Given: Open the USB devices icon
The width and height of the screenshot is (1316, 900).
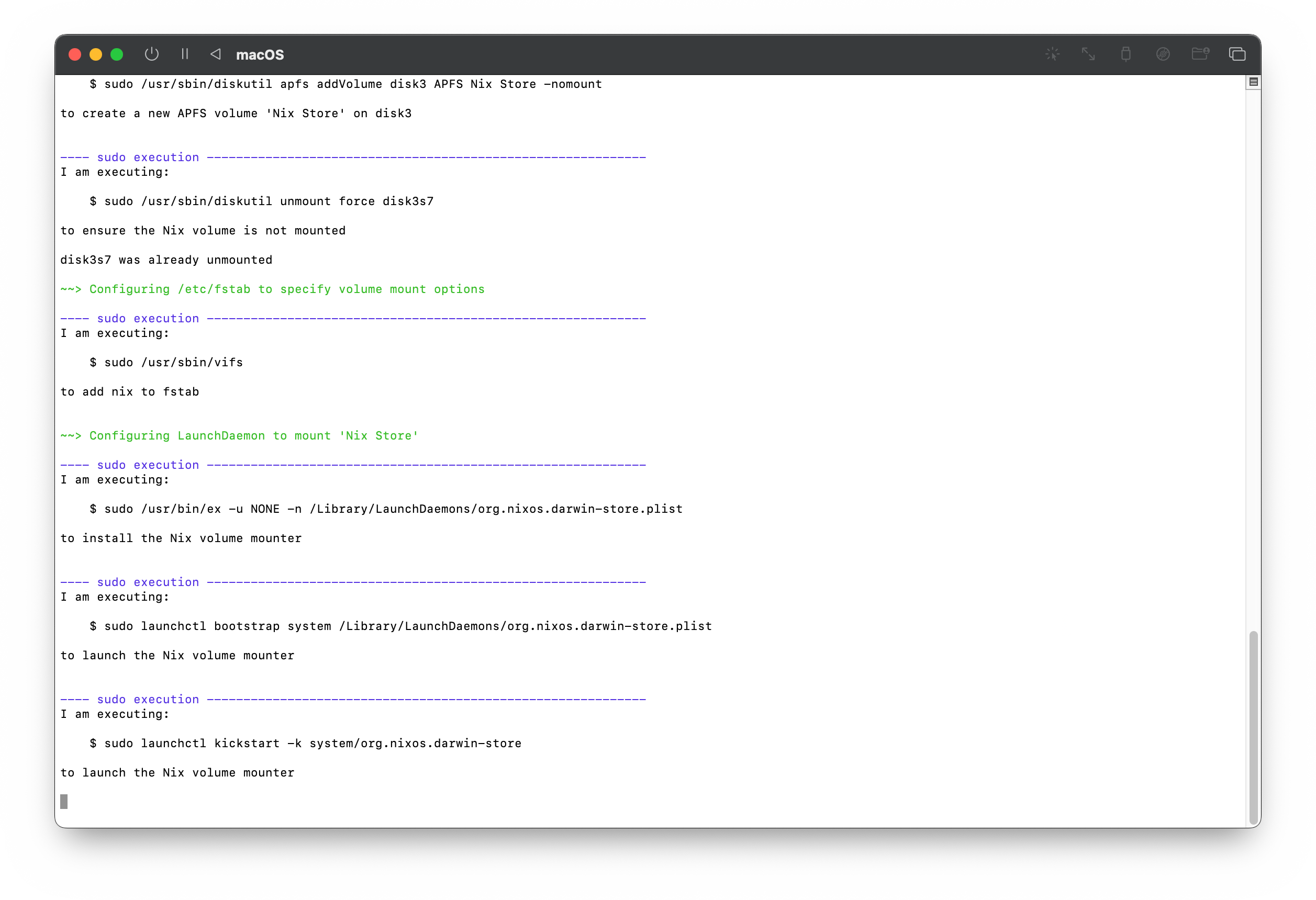Looking at the screenshot, I should pos(1126,54).
